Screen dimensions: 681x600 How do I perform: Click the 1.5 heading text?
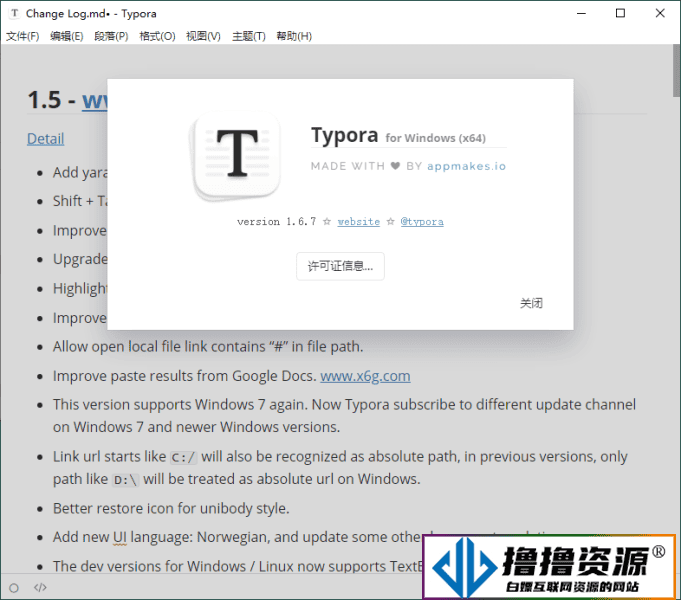click(44, 100)
